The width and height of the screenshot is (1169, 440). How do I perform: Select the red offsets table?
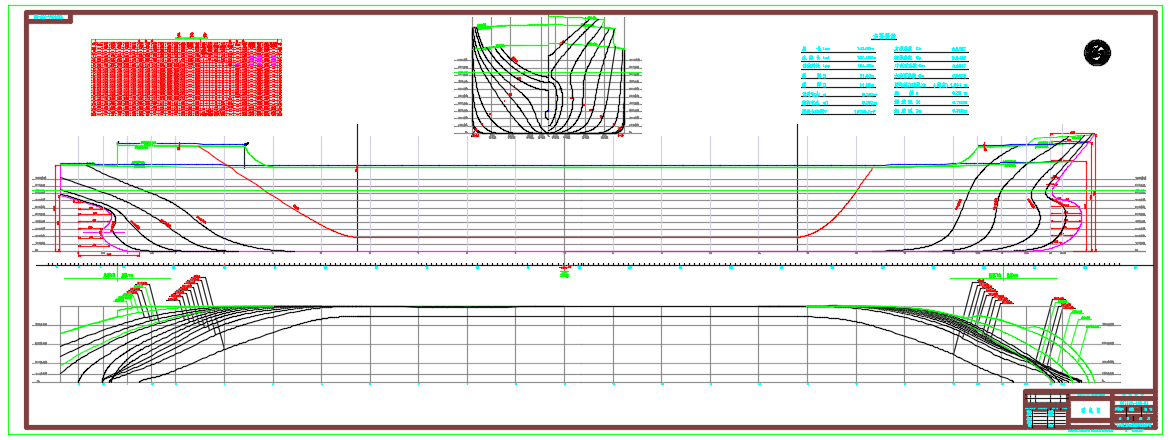click(x=186, y=77)
